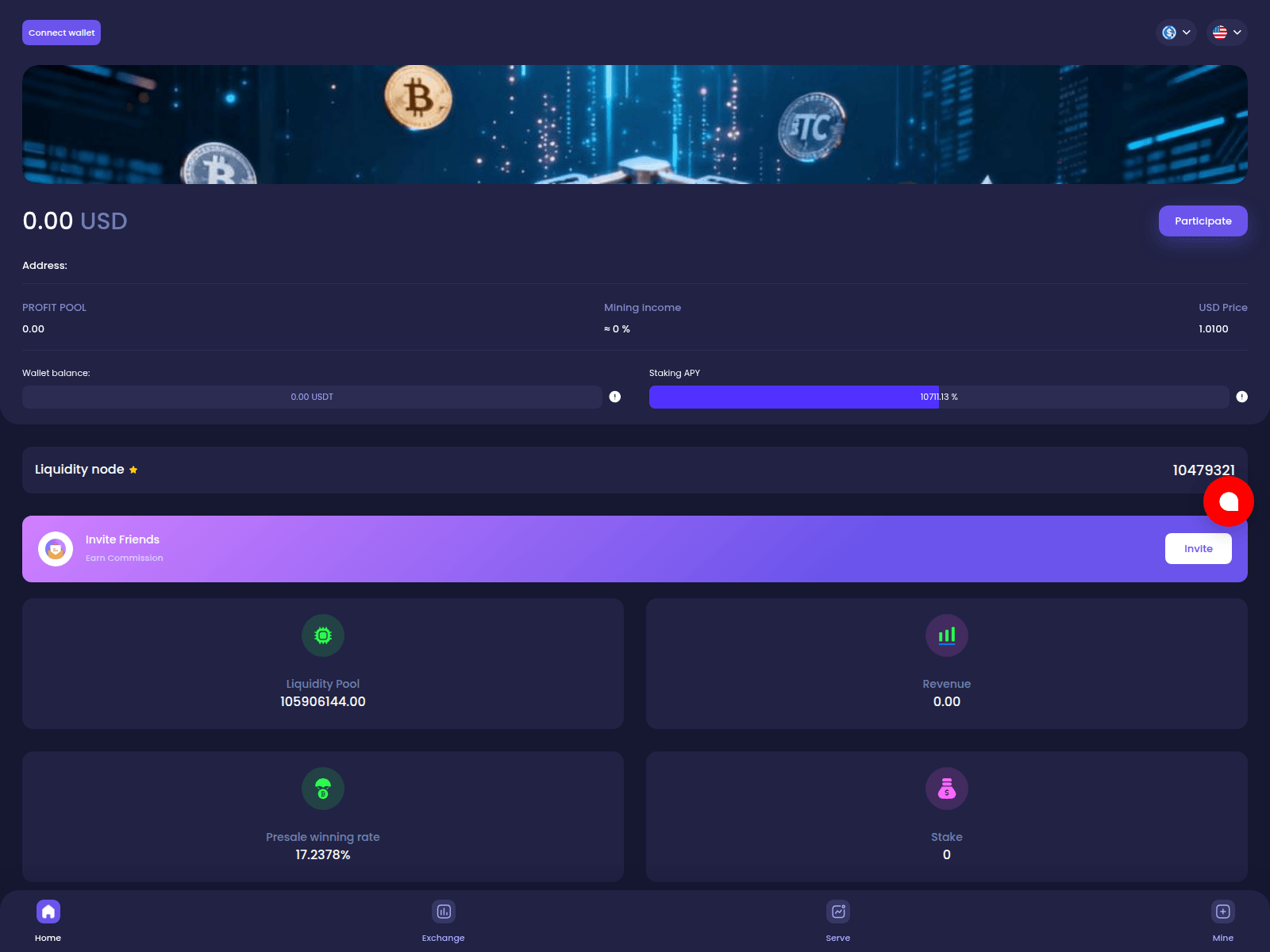This screenshot has width=1270, height=952.
Task: Click the Revenue bar chart icon
Action: pyautogui.click(x=947, y=635)
